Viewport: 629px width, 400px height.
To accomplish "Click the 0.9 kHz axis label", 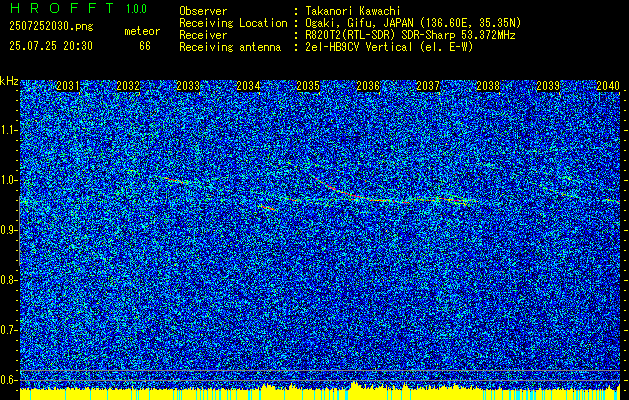I will (x=9, y=230).
